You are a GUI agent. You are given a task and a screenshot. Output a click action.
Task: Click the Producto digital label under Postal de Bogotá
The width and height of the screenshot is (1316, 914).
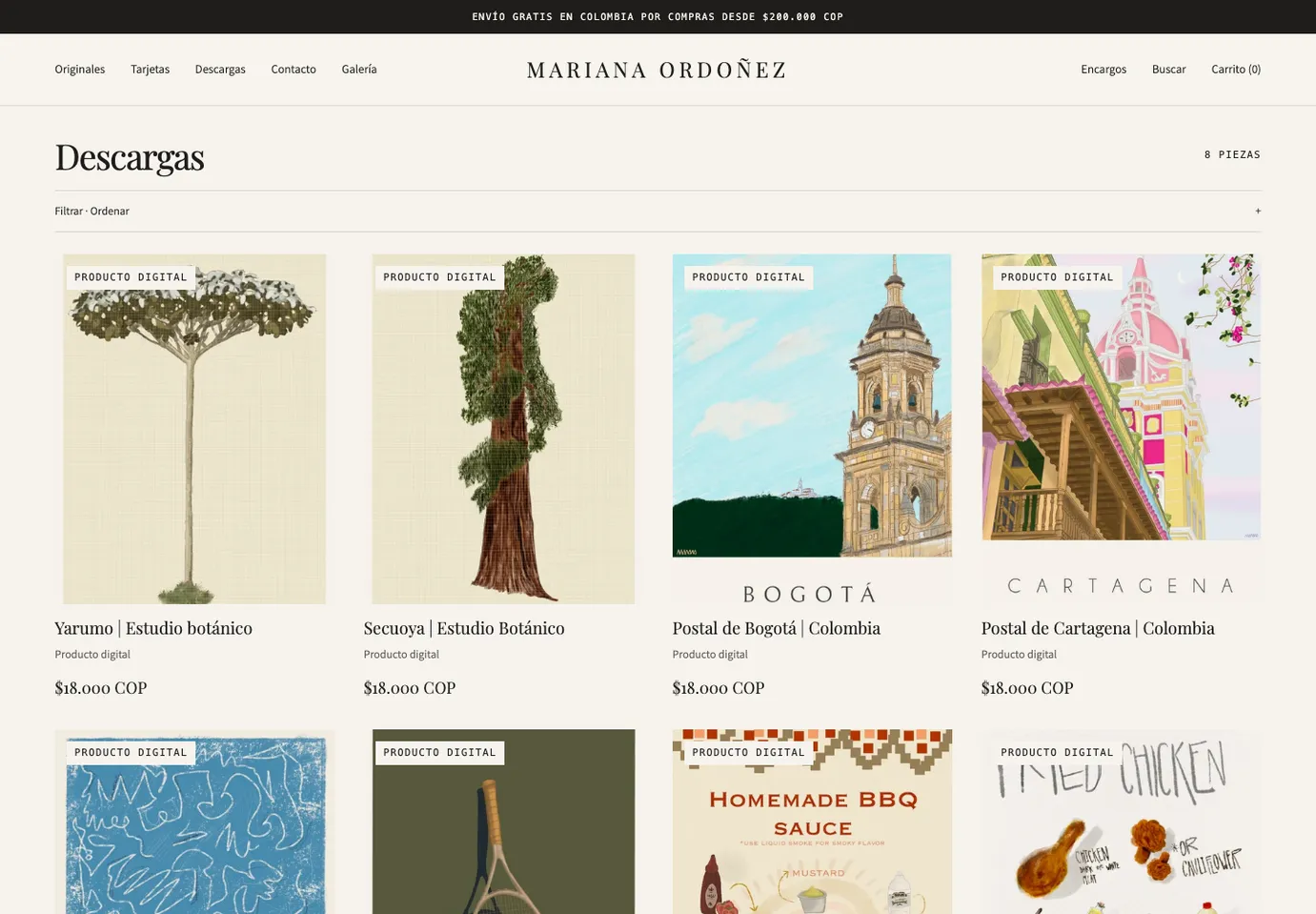click(x=710, y=655)
